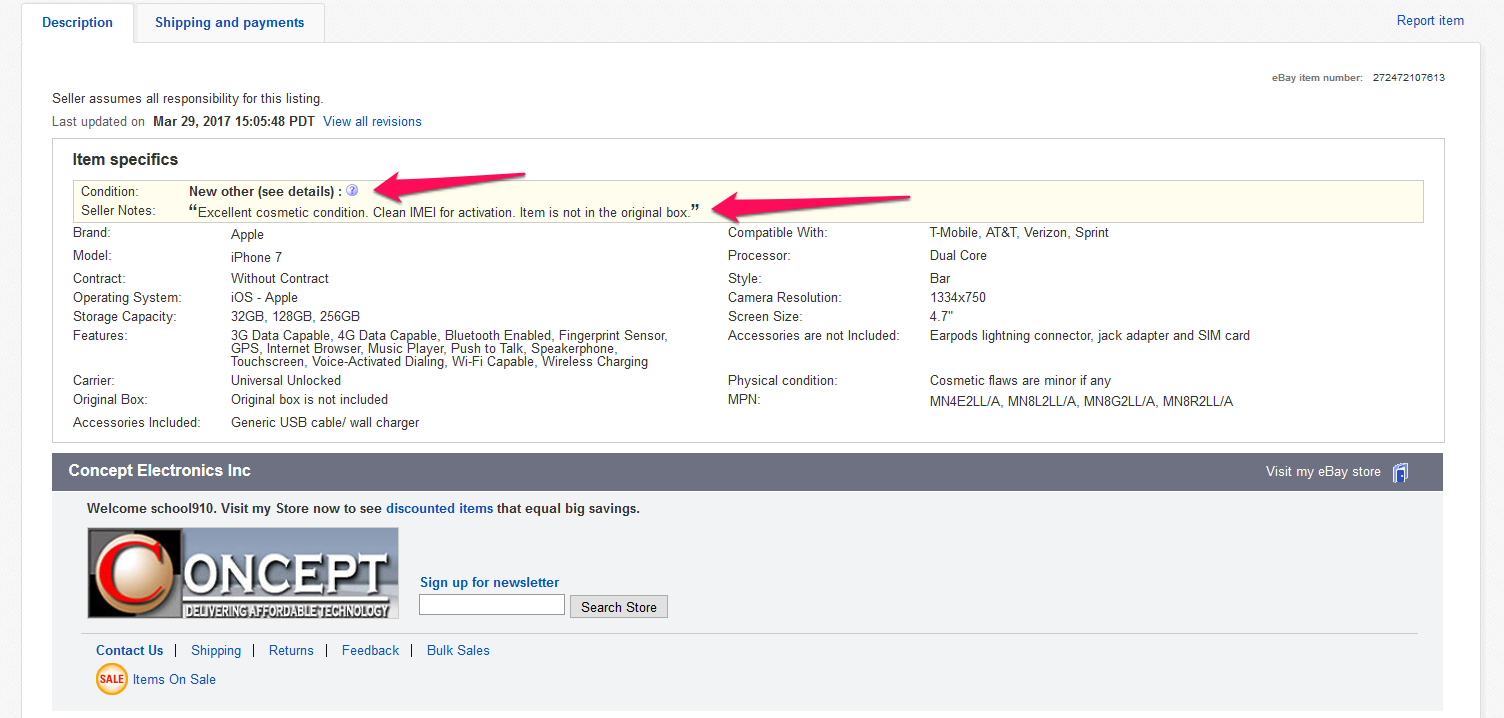This screenshot has width=1504, height=718.
Task: Click the Search Store button
Action: (x=619, y=607)
